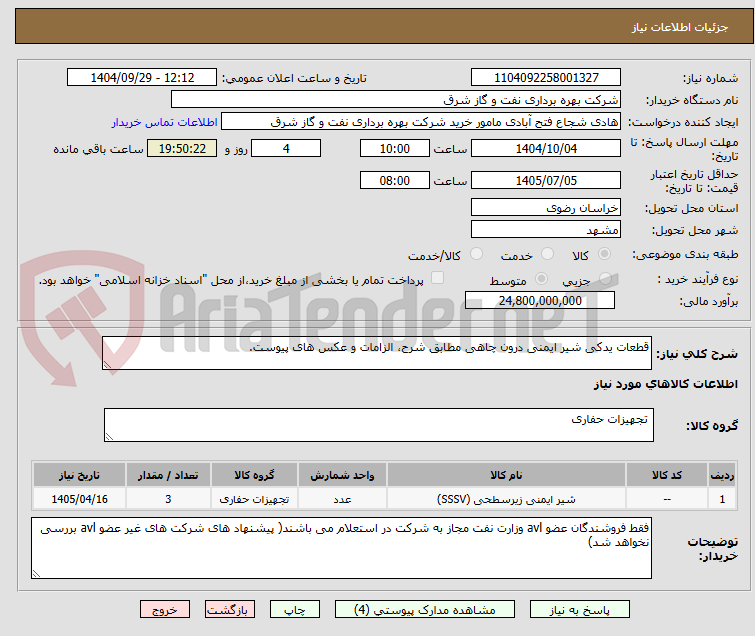Click the price validity date 1405/07/05

[546, 181]
